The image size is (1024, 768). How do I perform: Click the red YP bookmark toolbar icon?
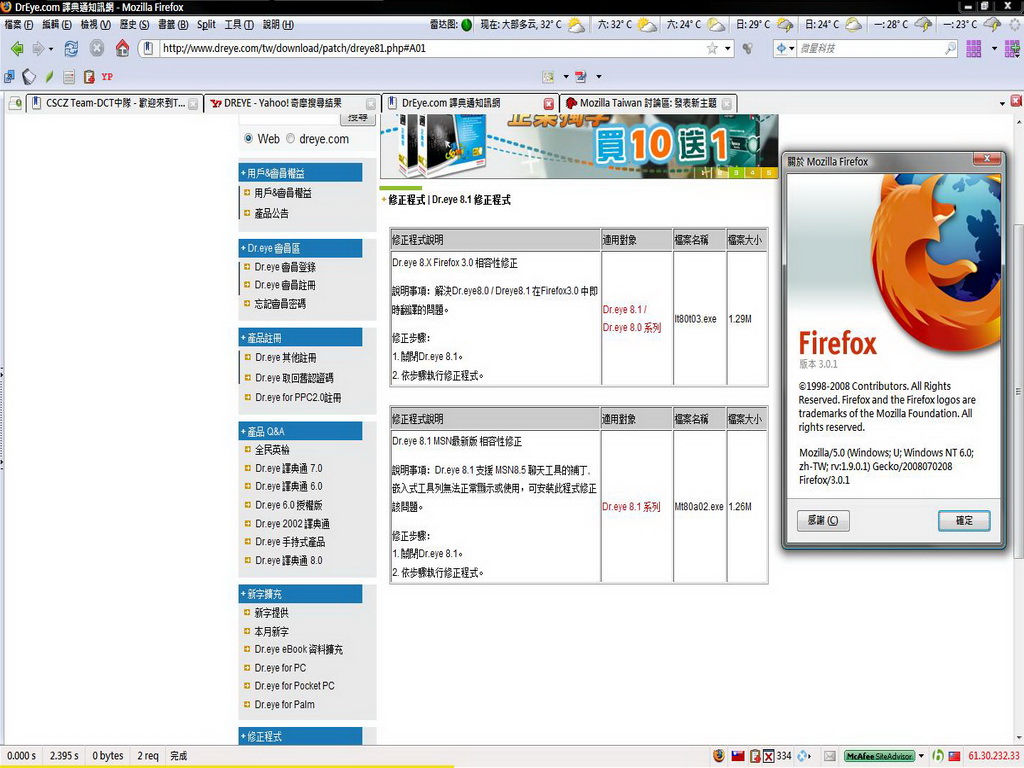[x=107, y=76]
